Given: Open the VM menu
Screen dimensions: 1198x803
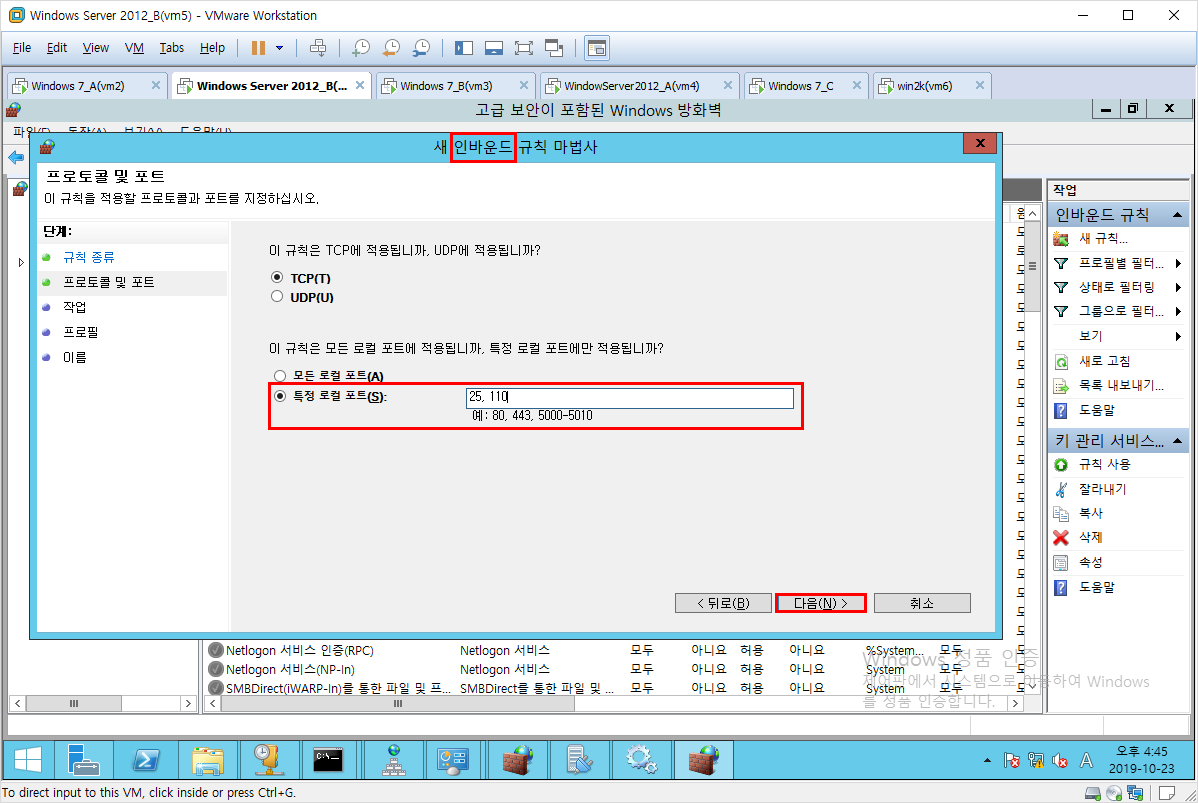Looking at the screenshot, I should 134,47.
